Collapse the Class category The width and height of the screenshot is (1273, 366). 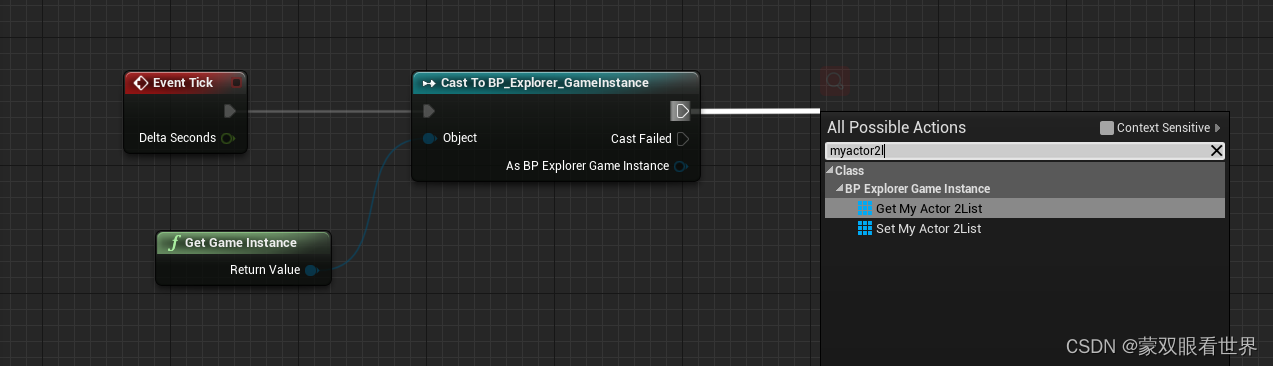(x=830, y=171)
